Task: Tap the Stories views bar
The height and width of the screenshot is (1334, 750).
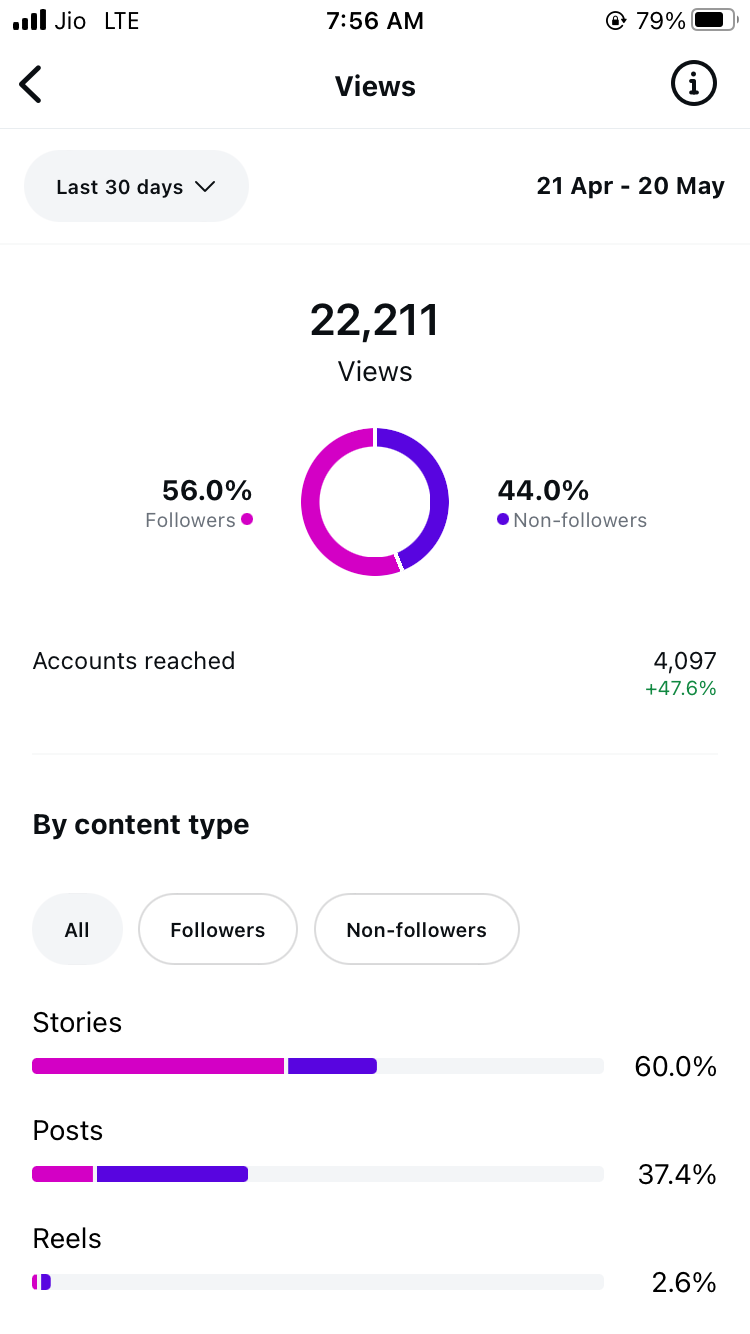Action: tap(318, 1066)
